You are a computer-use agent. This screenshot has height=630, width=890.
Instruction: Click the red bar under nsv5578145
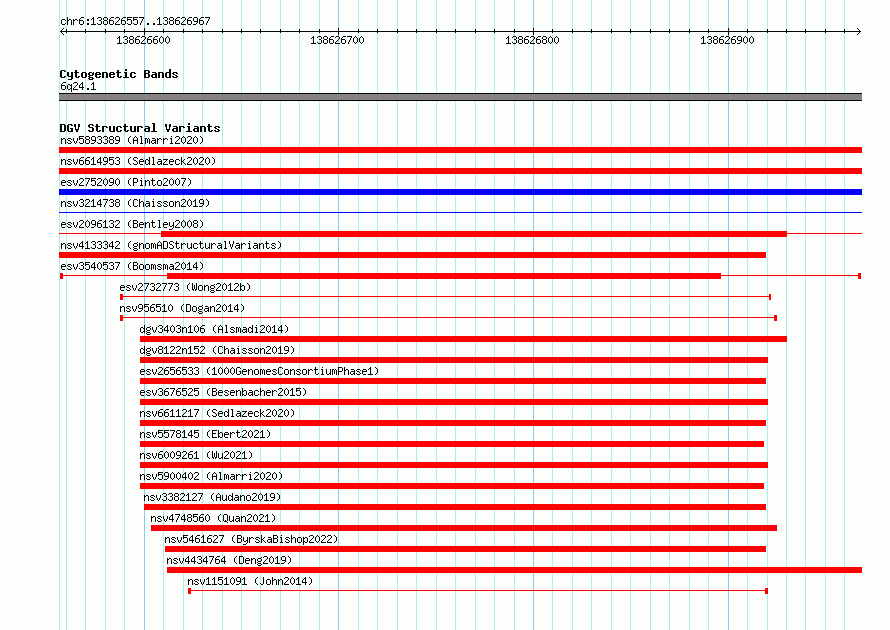452,444
